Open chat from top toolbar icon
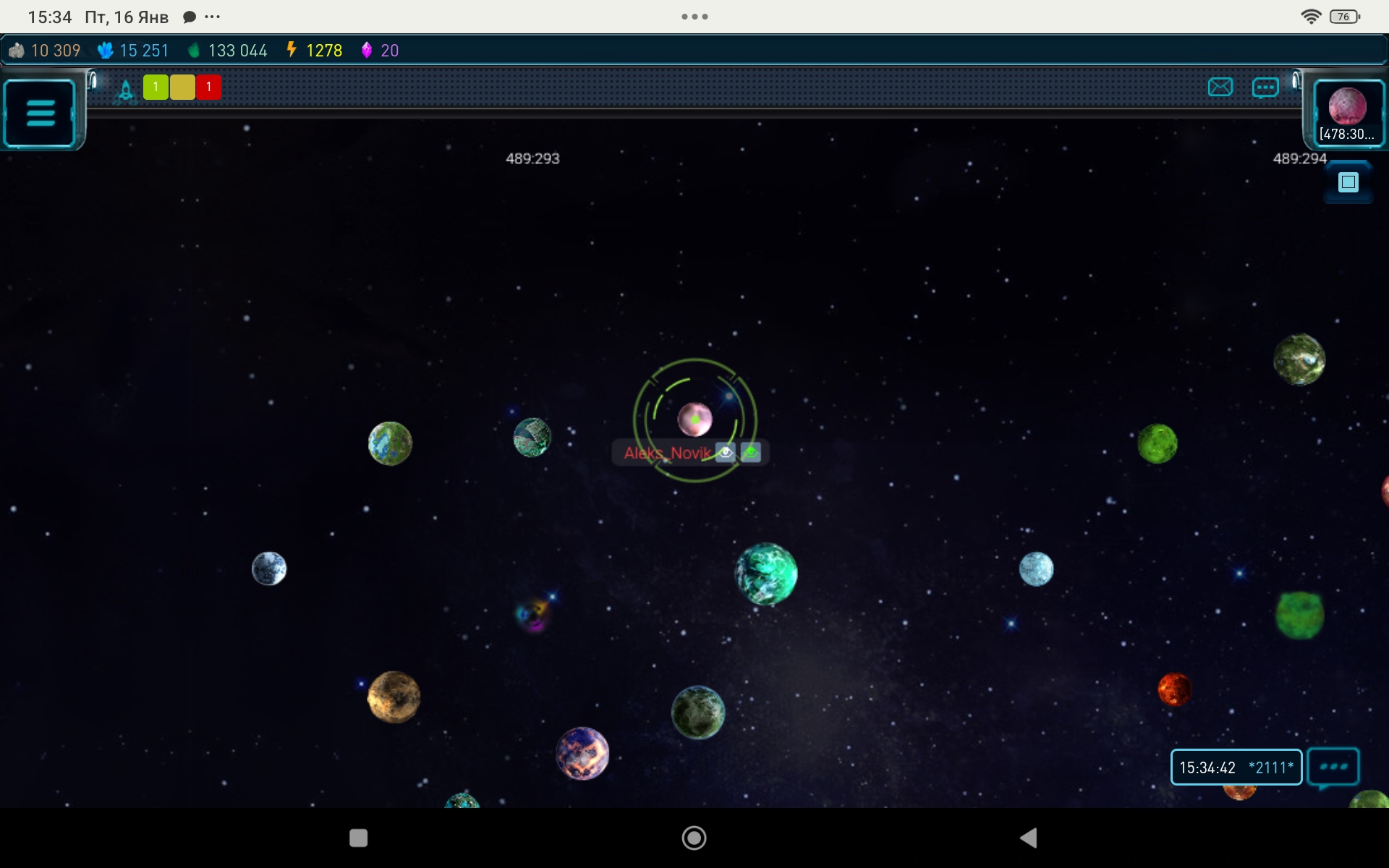The height and width of the screenshot is (868, 1389). [x=1265, y=88]
